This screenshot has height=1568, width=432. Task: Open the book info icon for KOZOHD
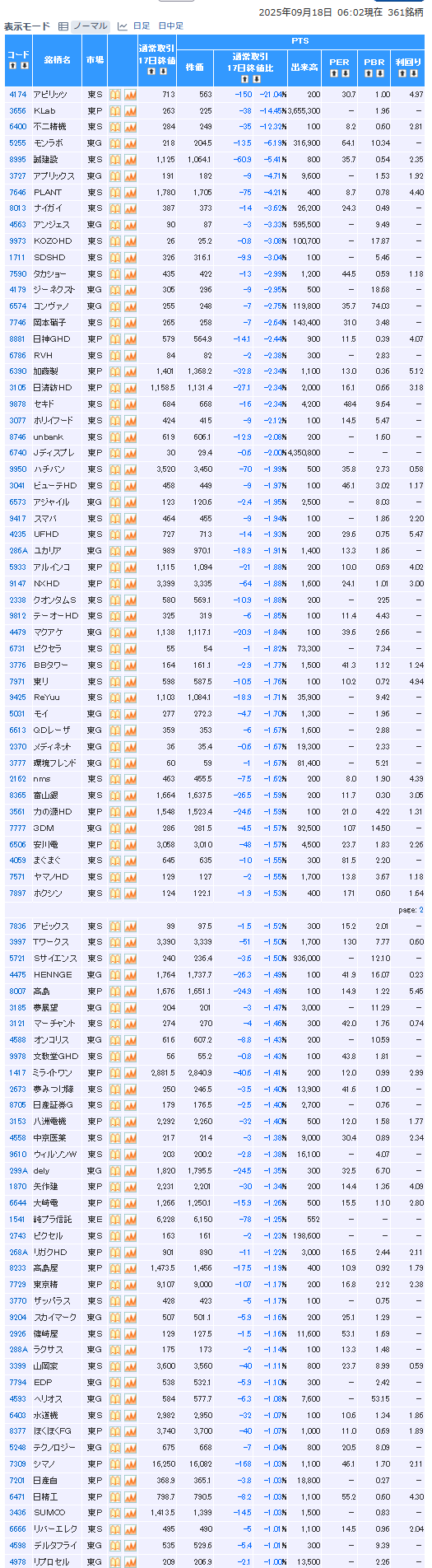click(x=115, y=241)
